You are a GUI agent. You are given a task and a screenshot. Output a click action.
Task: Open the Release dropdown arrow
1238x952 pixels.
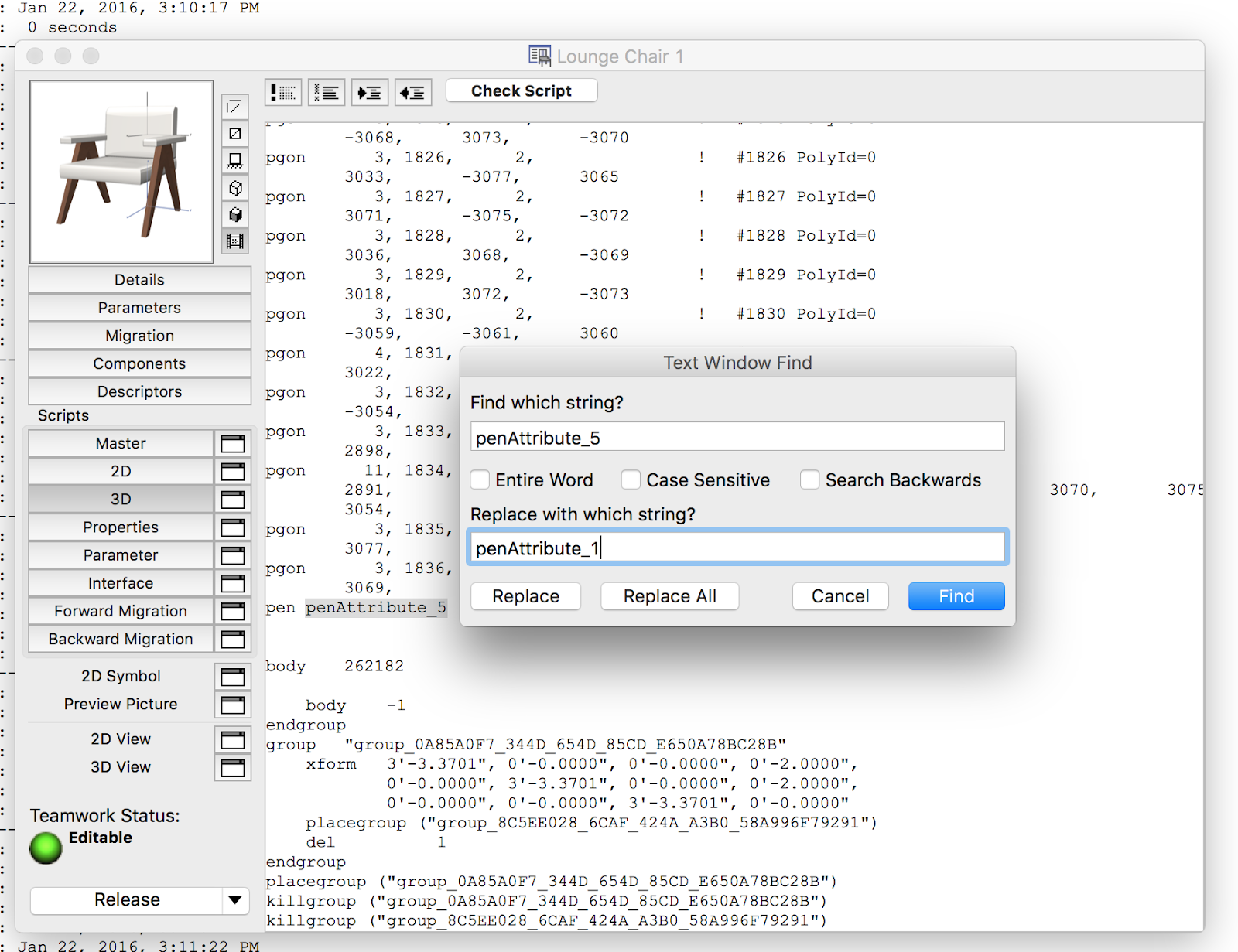click(x=235, y=900)
